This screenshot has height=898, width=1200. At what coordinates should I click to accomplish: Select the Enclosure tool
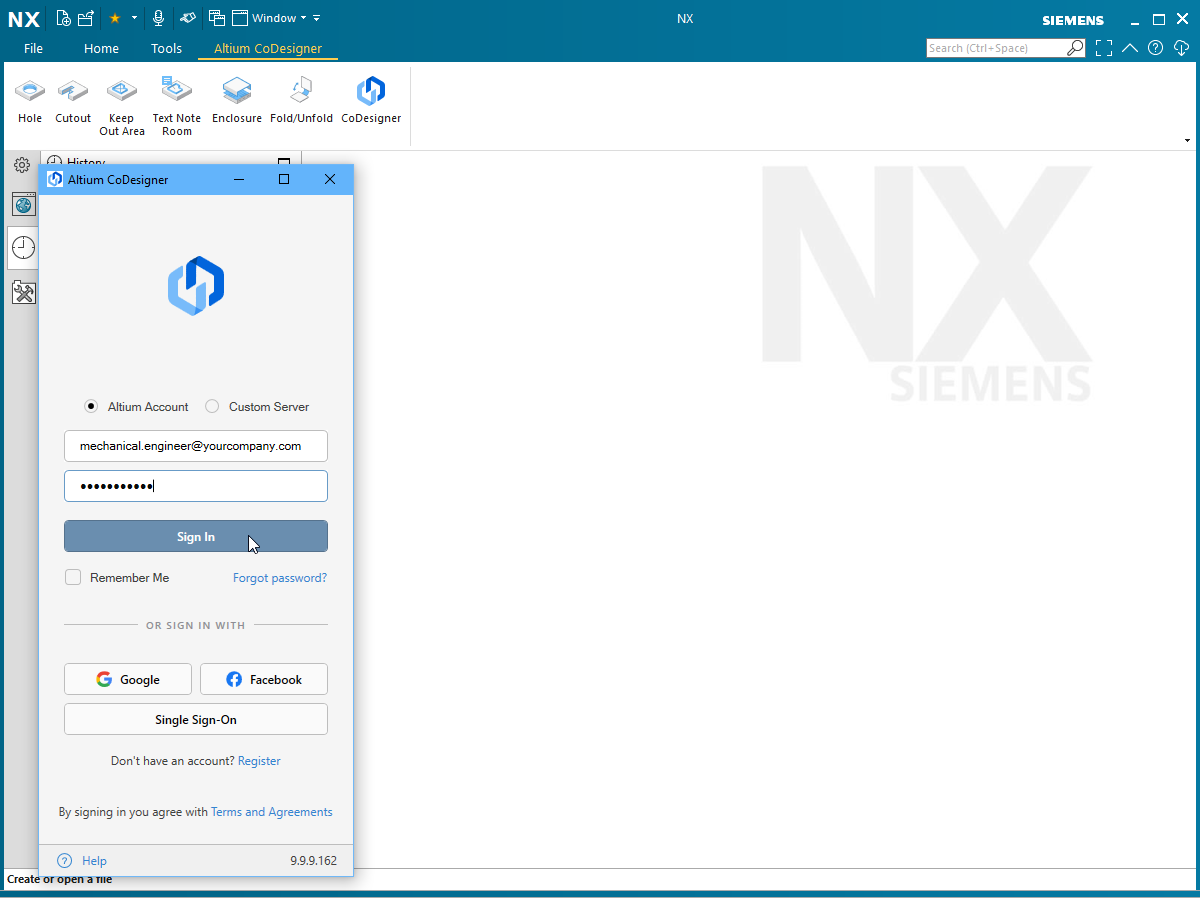click(x=237, y=100)
